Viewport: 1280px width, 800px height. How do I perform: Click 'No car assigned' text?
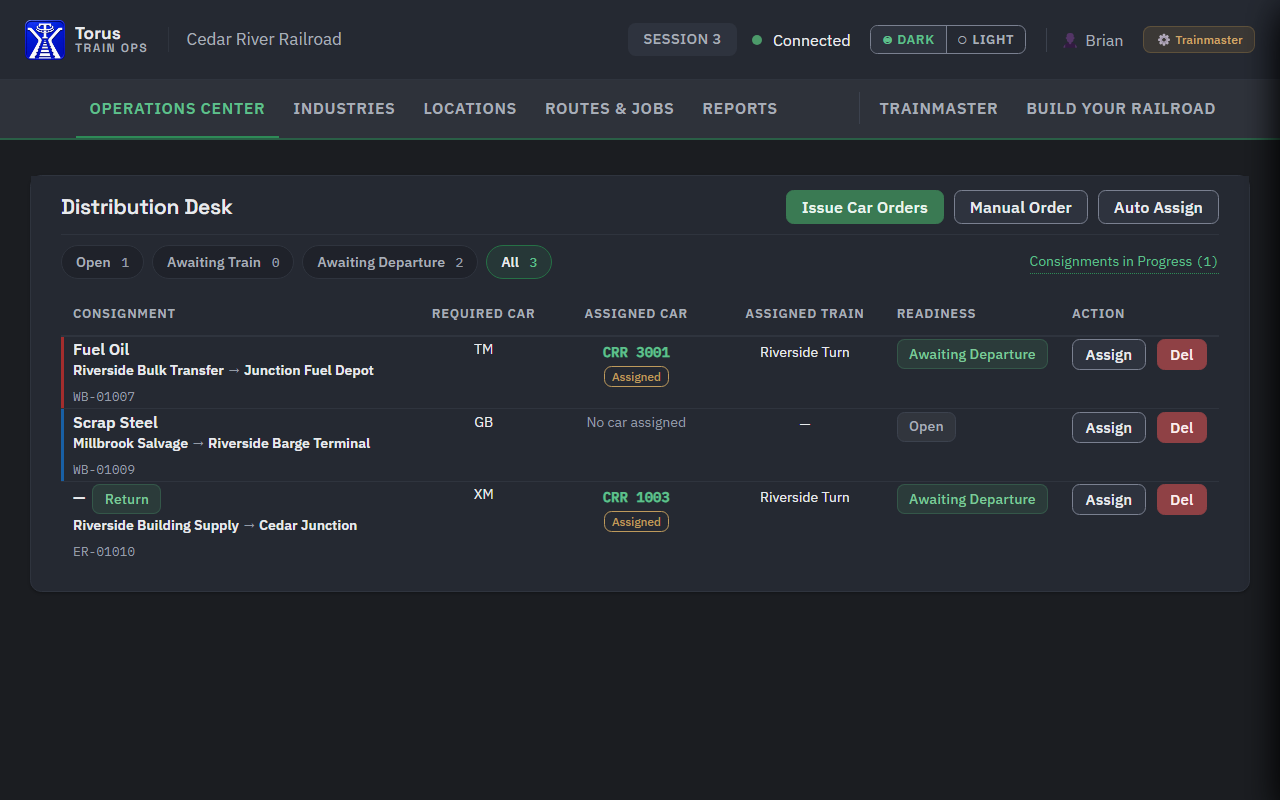(636, 422)
